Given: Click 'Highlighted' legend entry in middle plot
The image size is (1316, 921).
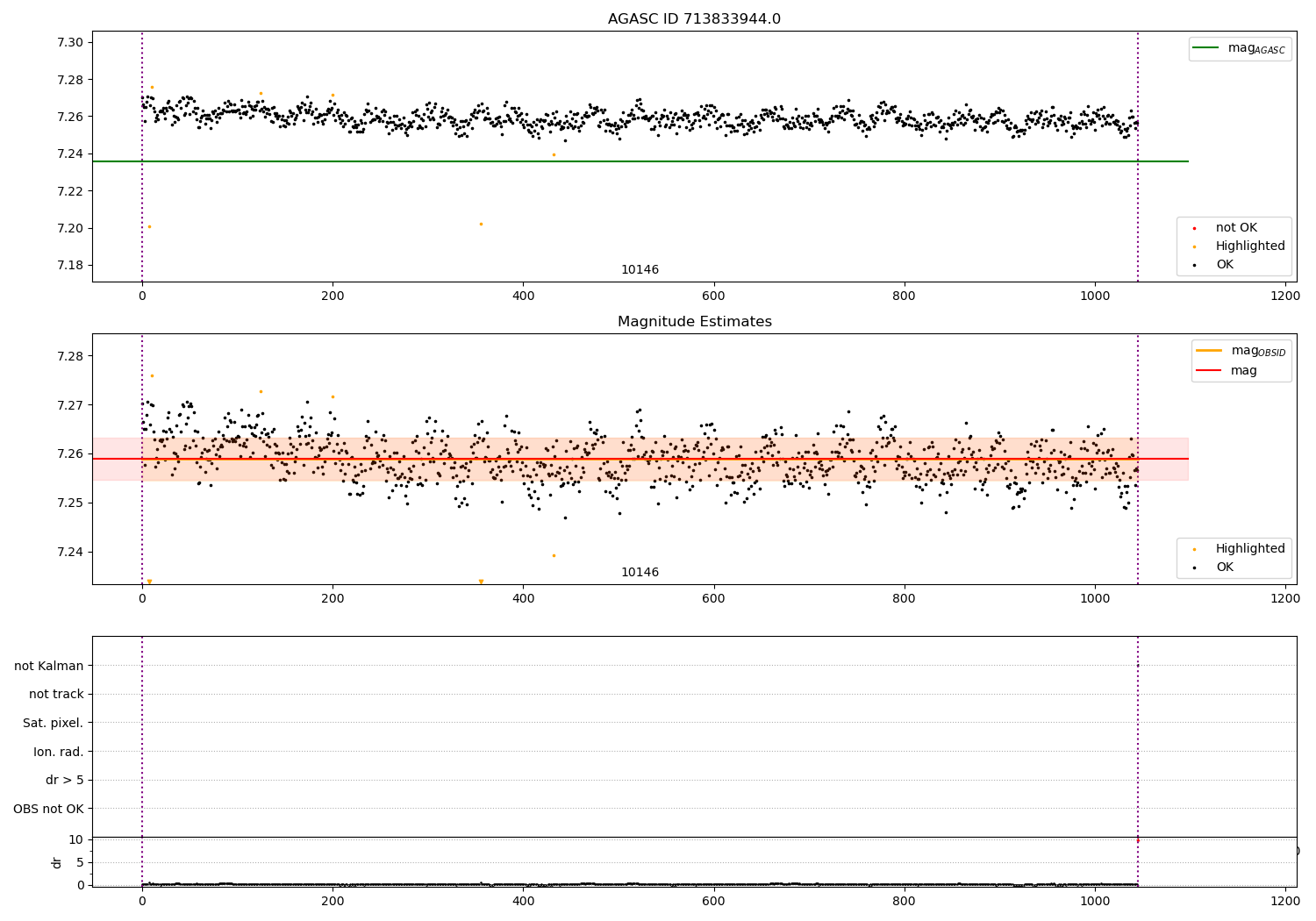Looking at the screenshot, I should tap(1249, 549).
